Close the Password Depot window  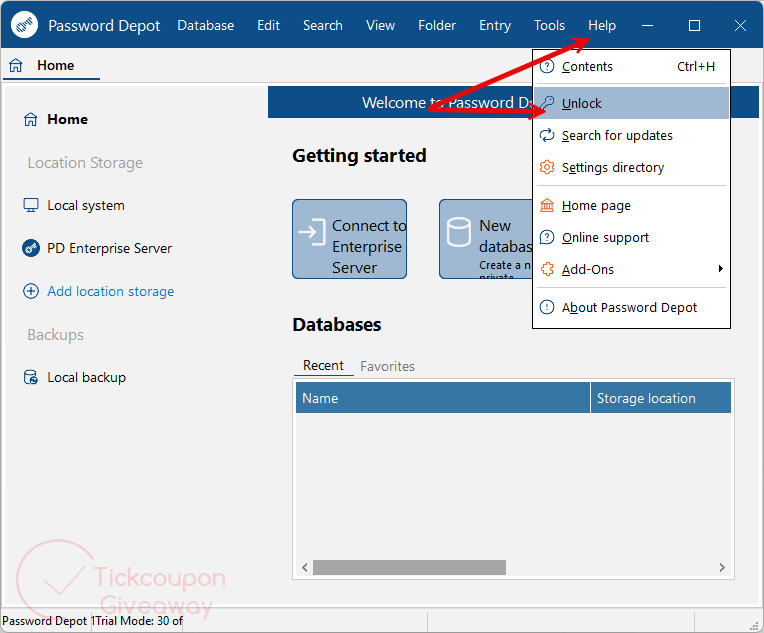tap(740, 25)
